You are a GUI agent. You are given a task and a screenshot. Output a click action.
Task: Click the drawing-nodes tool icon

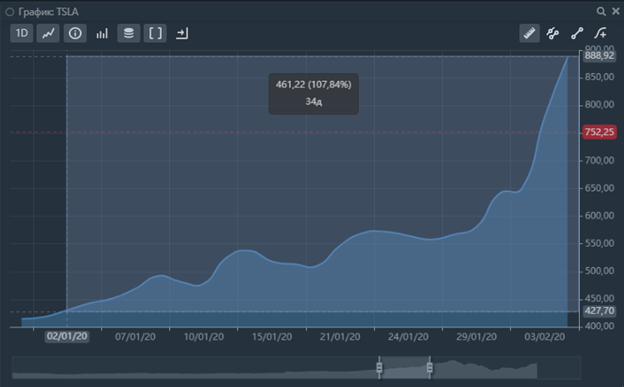click(x=553, y=33)
